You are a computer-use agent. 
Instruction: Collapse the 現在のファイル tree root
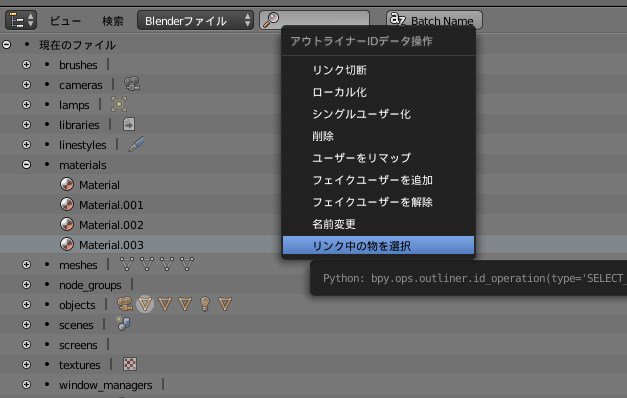click(x=6, y=44)
